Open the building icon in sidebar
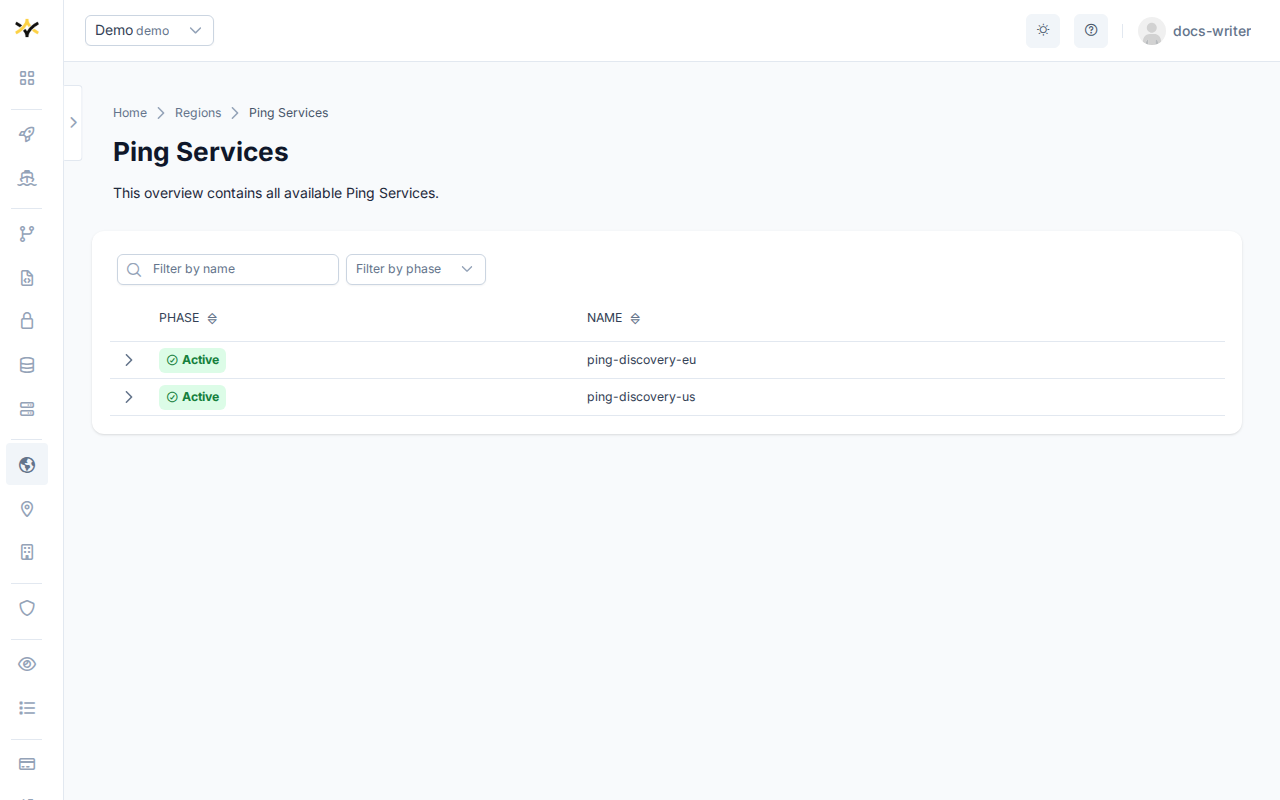 pyautogui.click(x=27, y=552)
